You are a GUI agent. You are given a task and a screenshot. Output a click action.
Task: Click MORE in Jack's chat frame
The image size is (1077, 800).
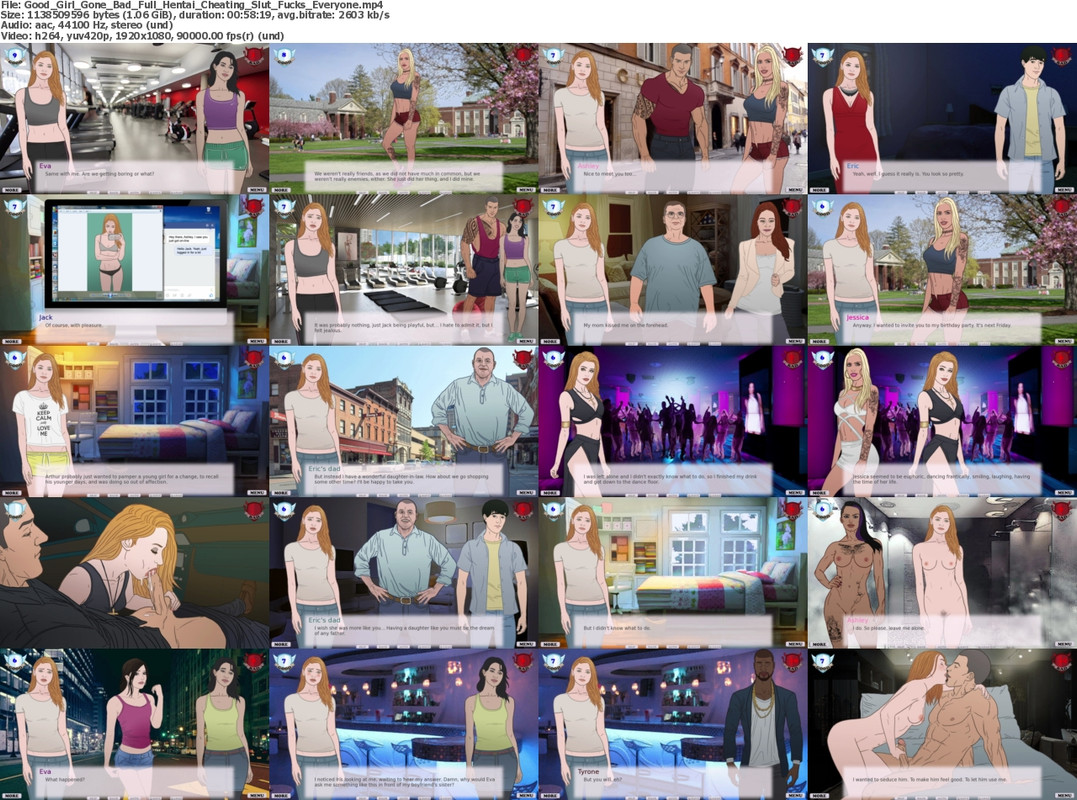point(12,341)
